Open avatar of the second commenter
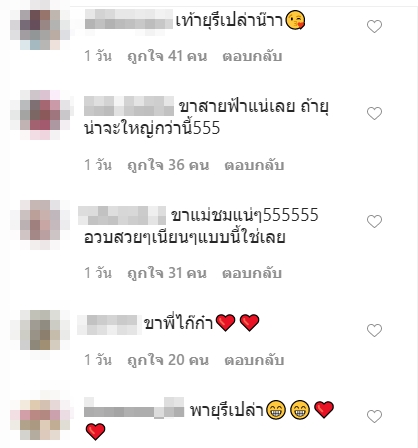The width and height of the screenshot is (418, 448). click(x=40, y=115)
